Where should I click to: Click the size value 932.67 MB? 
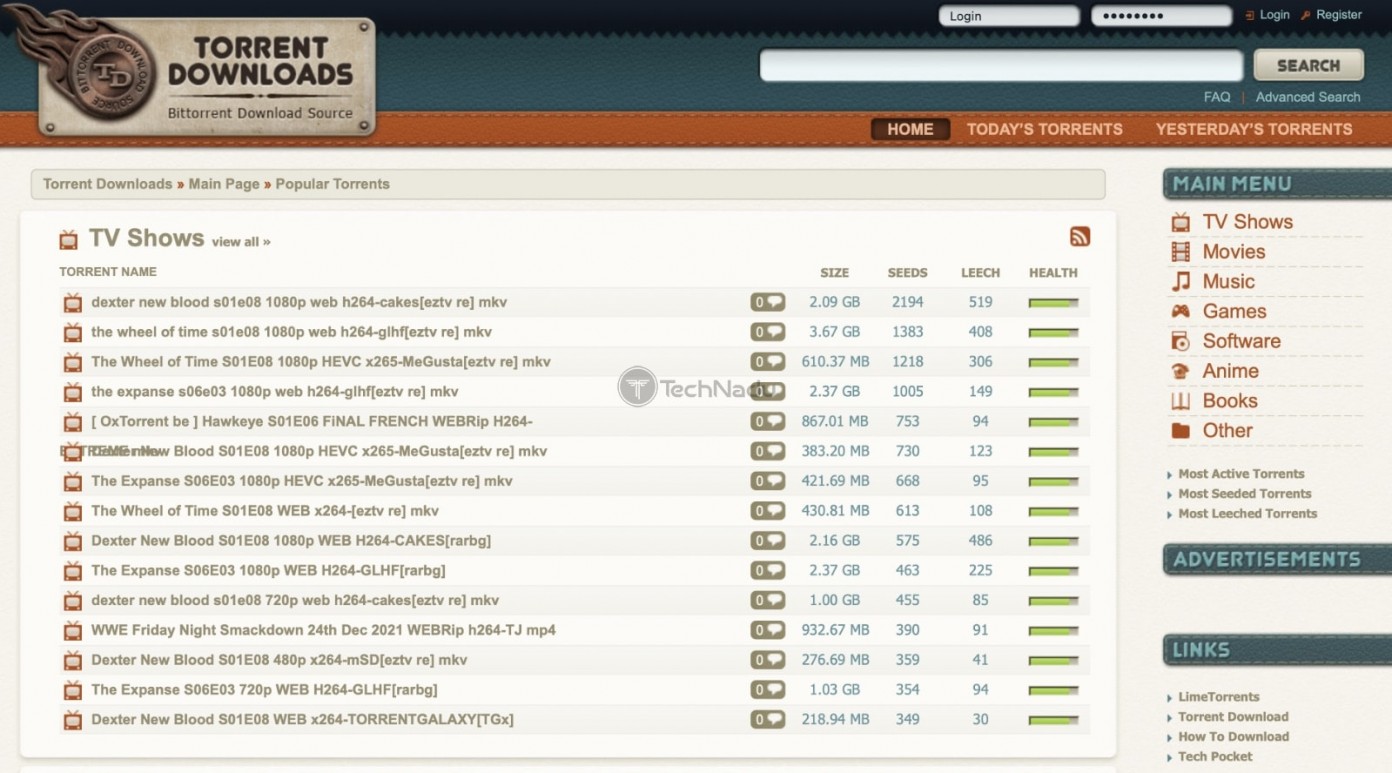tap(835, 630)
